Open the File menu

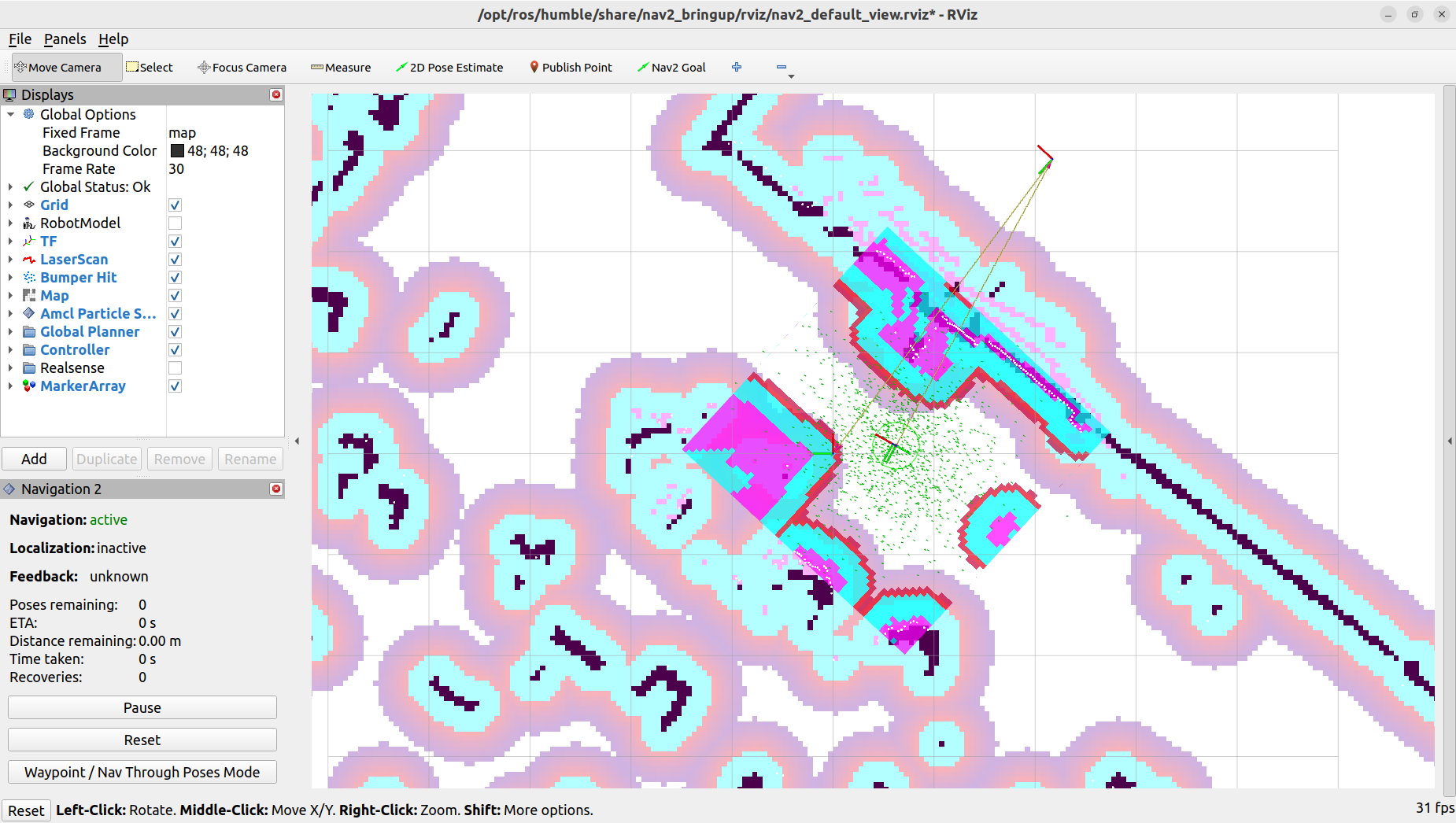[19, 39]
